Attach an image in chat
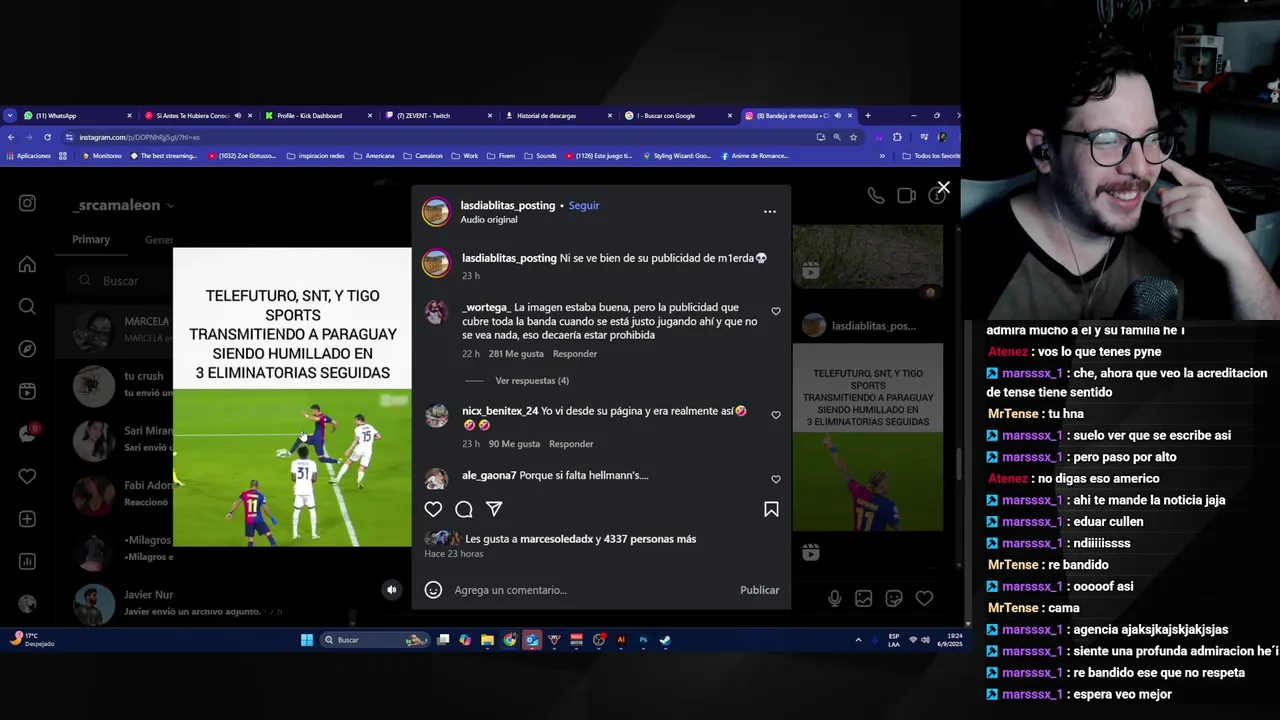This screenshot has width=1280, height=720. click(864, 598)
